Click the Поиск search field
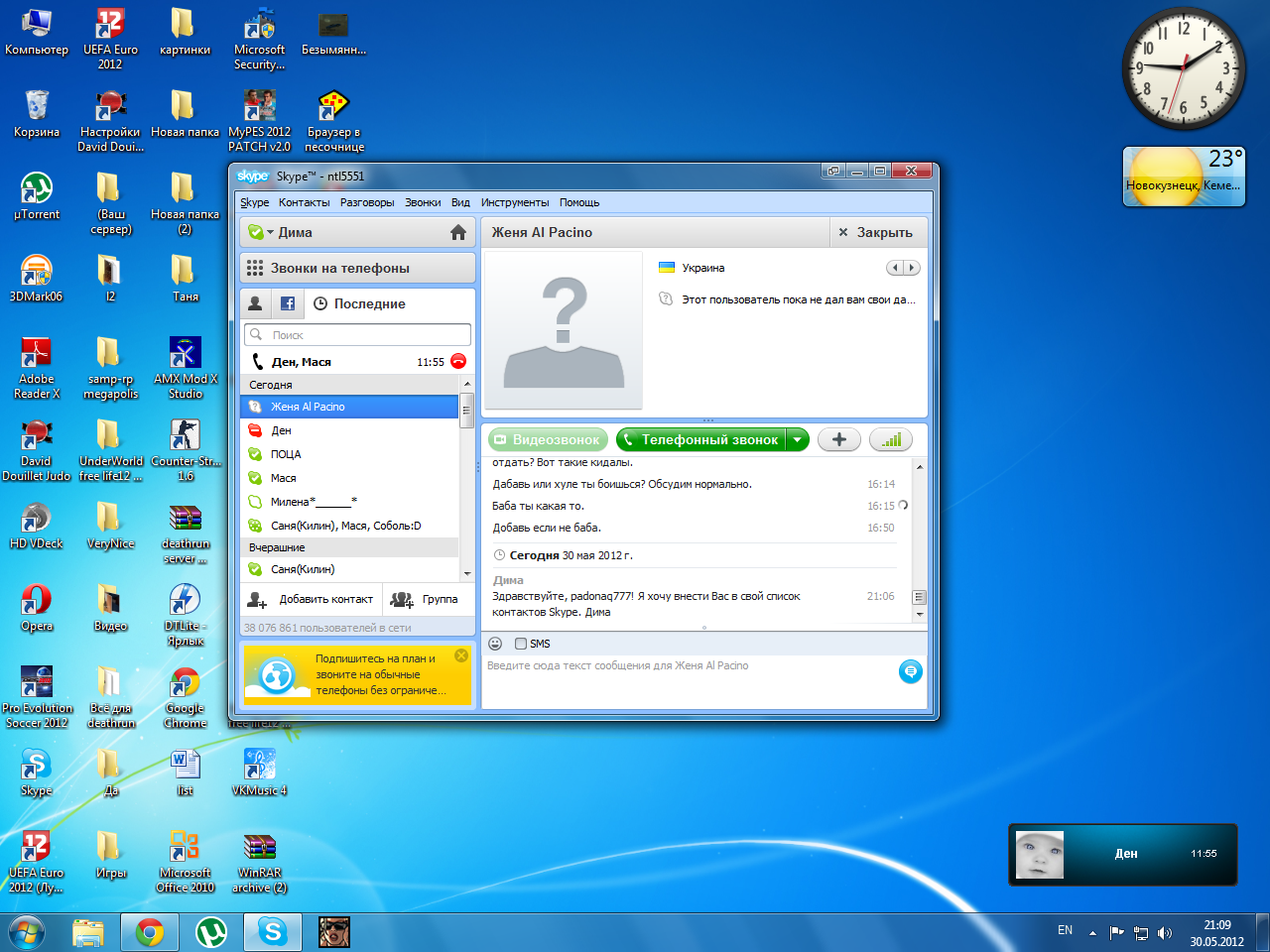The width and height of the screenshot is (1270, 952). coord(357,335)
